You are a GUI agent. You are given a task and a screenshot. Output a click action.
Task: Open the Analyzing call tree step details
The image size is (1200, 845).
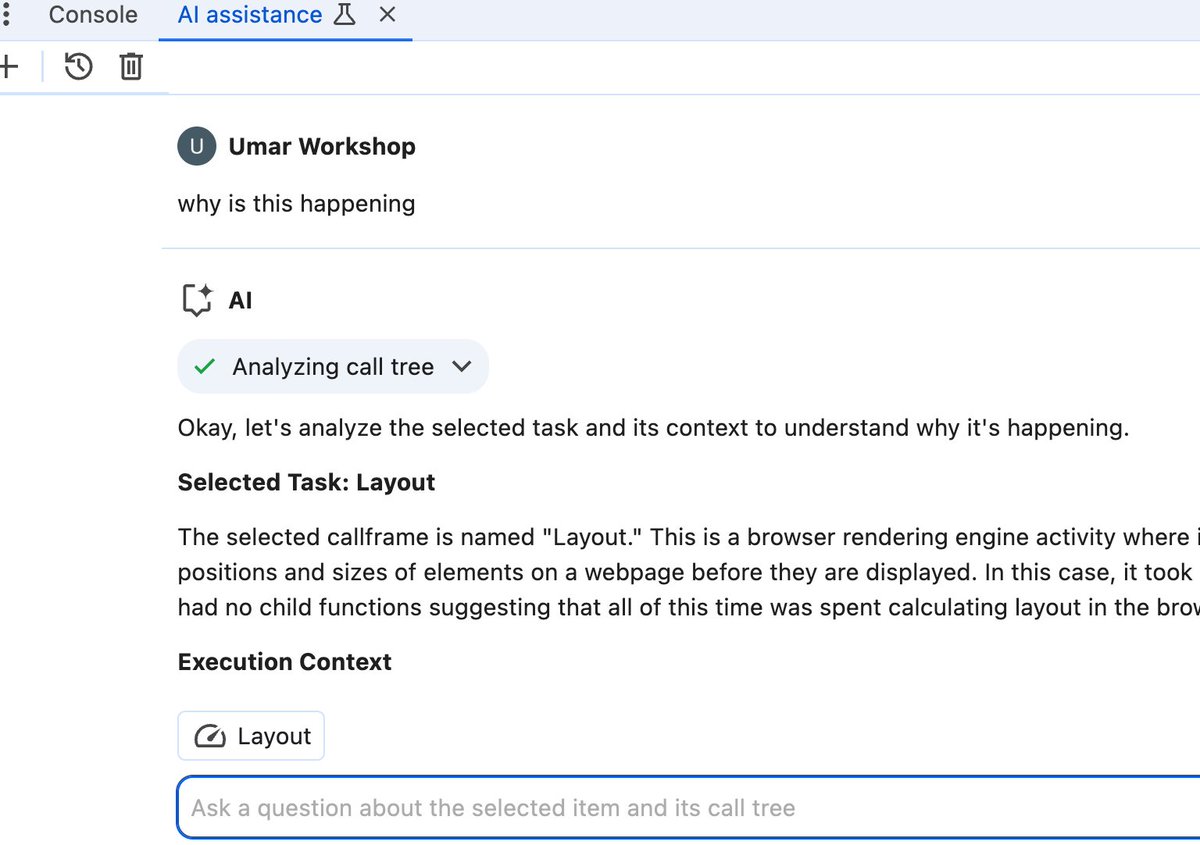(x=333, y=367)
